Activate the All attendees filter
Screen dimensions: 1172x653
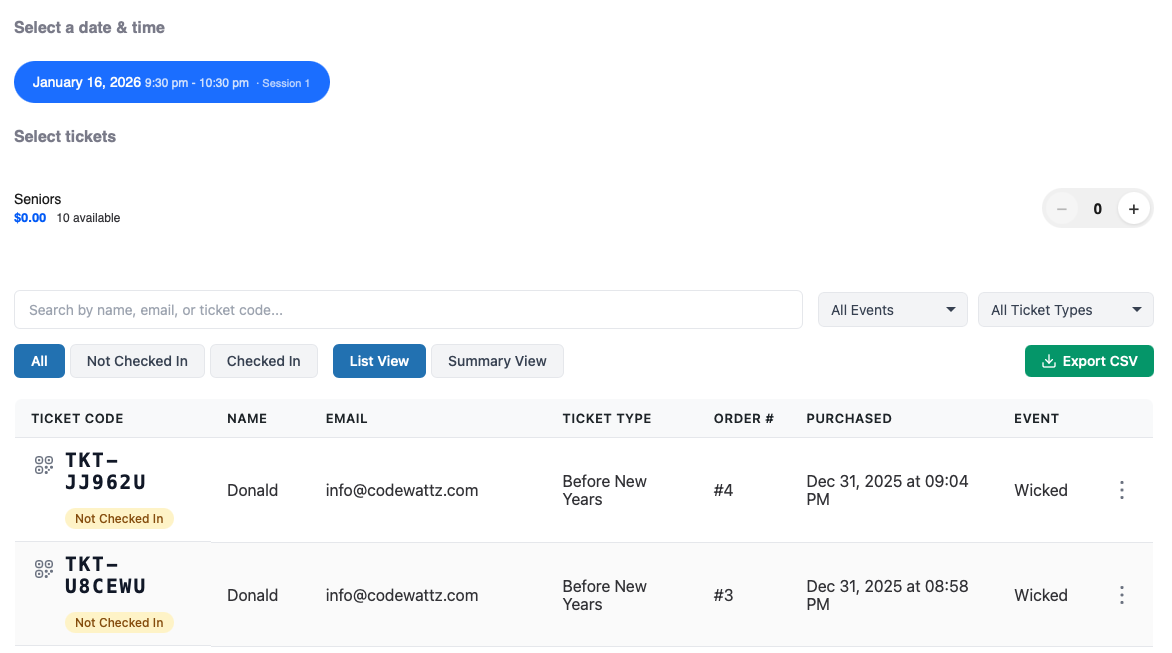(x=39, y=361)
